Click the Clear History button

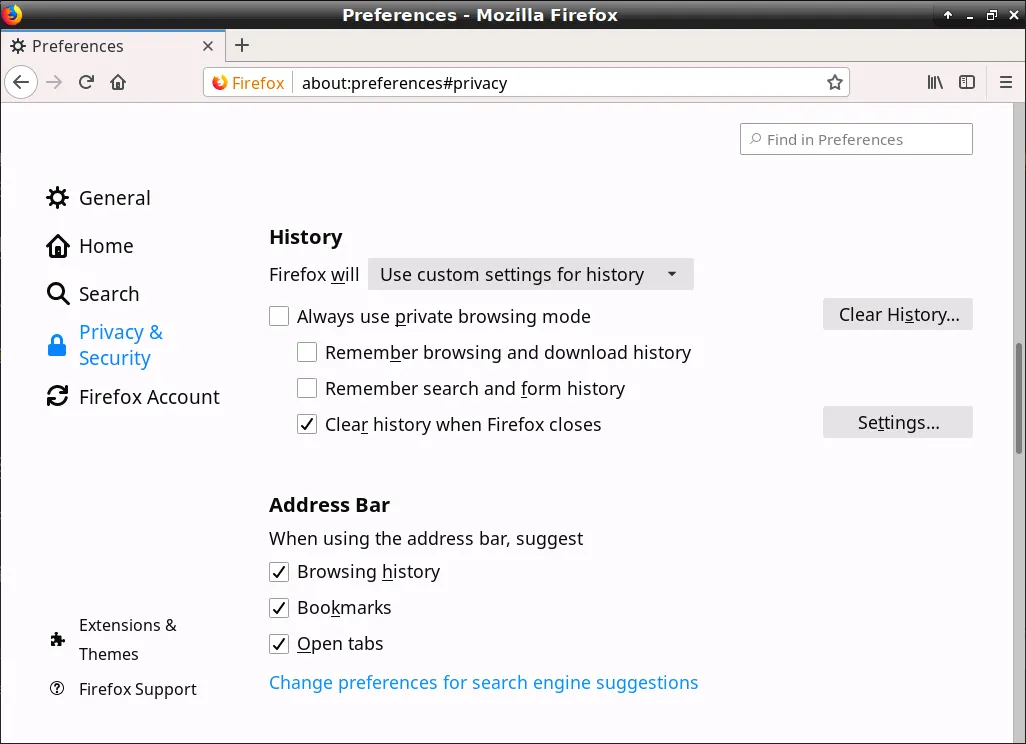point(898,315)
